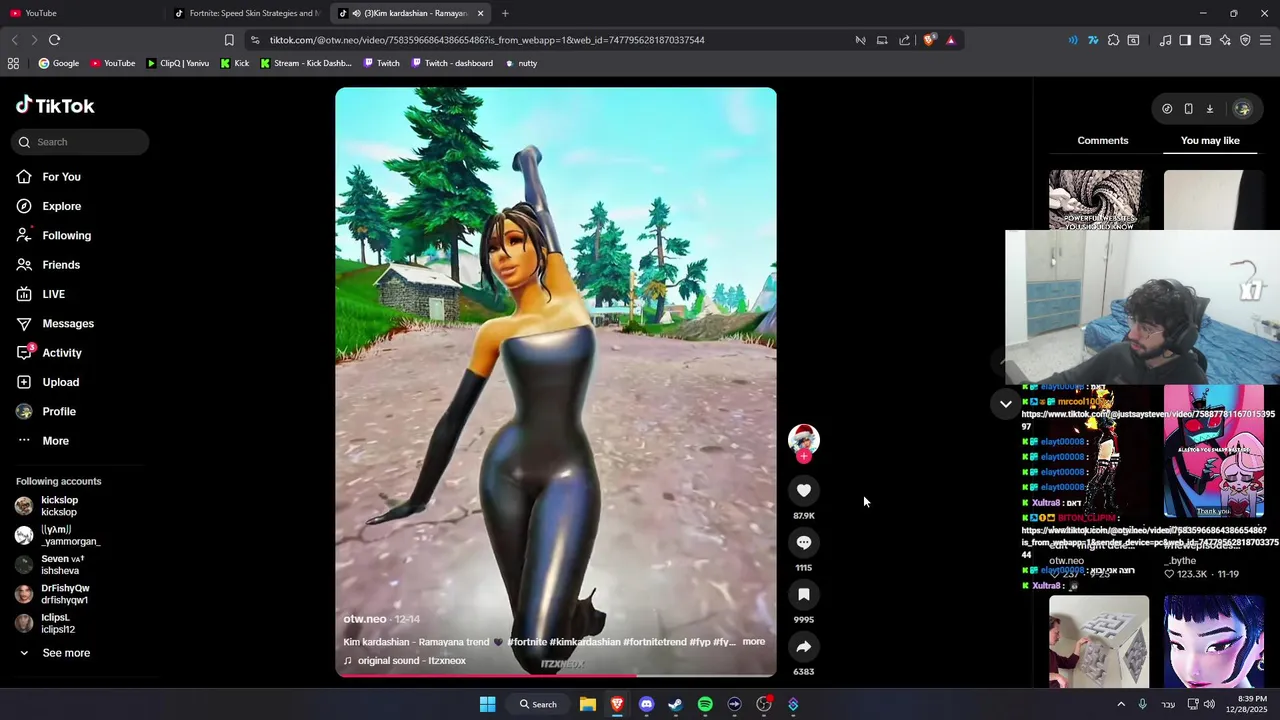Go to the Explore page
This screenshot has height=720, width=1280.
point(62,206)
